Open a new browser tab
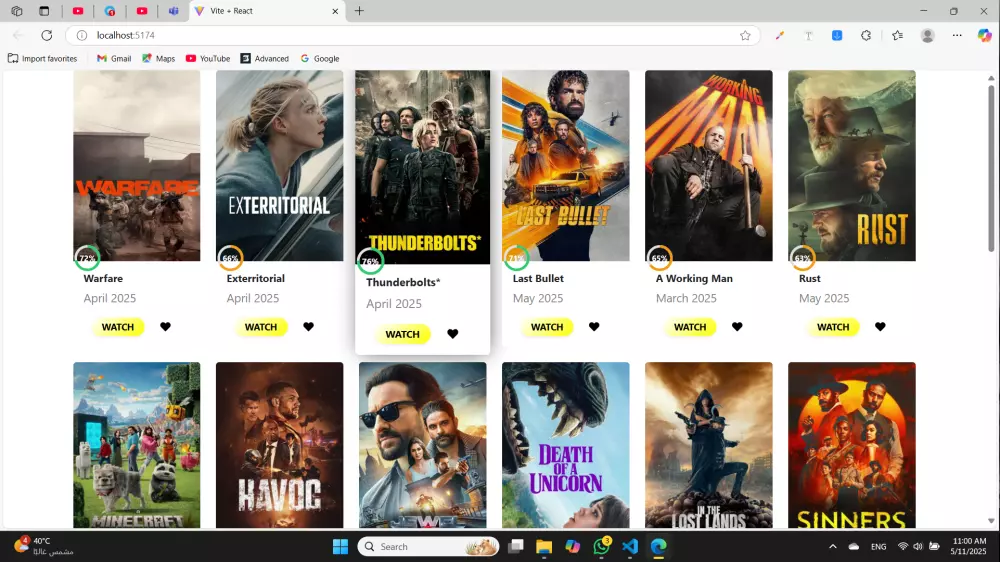Viewport: 1000px width, 562px height. click(x=360, y=11)
